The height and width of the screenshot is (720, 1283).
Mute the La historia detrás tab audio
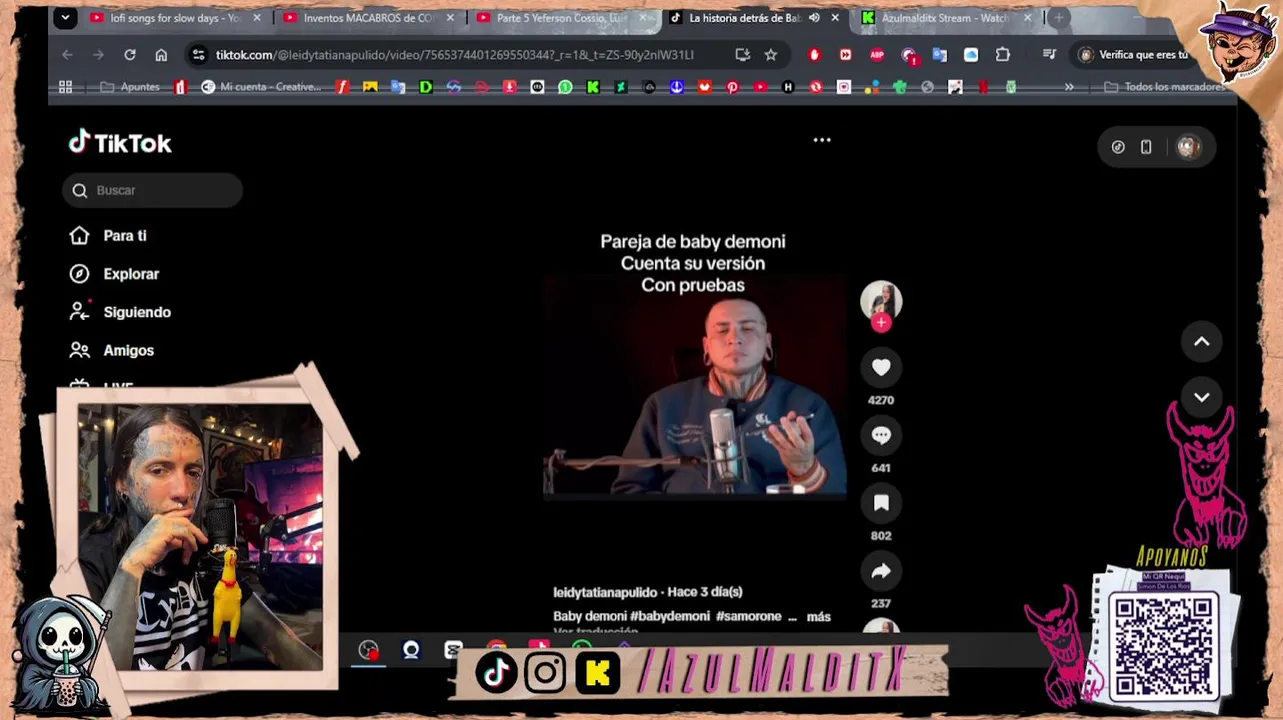tap(814, 18)
